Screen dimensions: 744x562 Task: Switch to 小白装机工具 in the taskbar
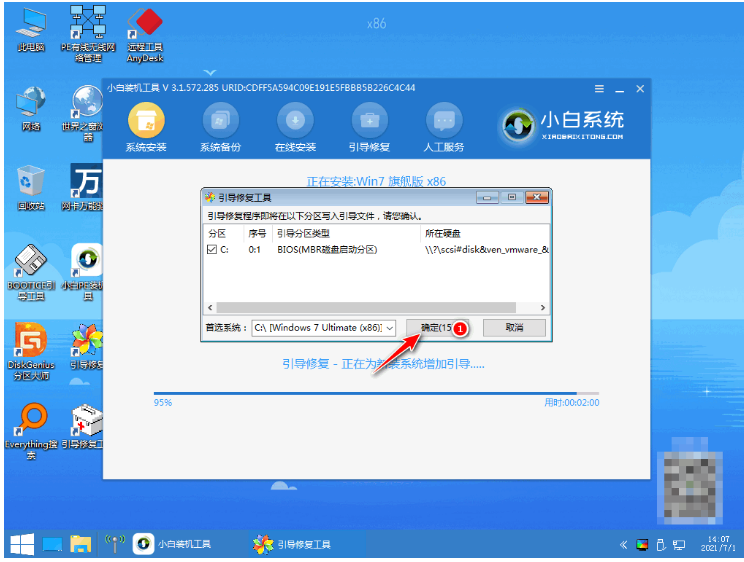[x=180, y=544]
